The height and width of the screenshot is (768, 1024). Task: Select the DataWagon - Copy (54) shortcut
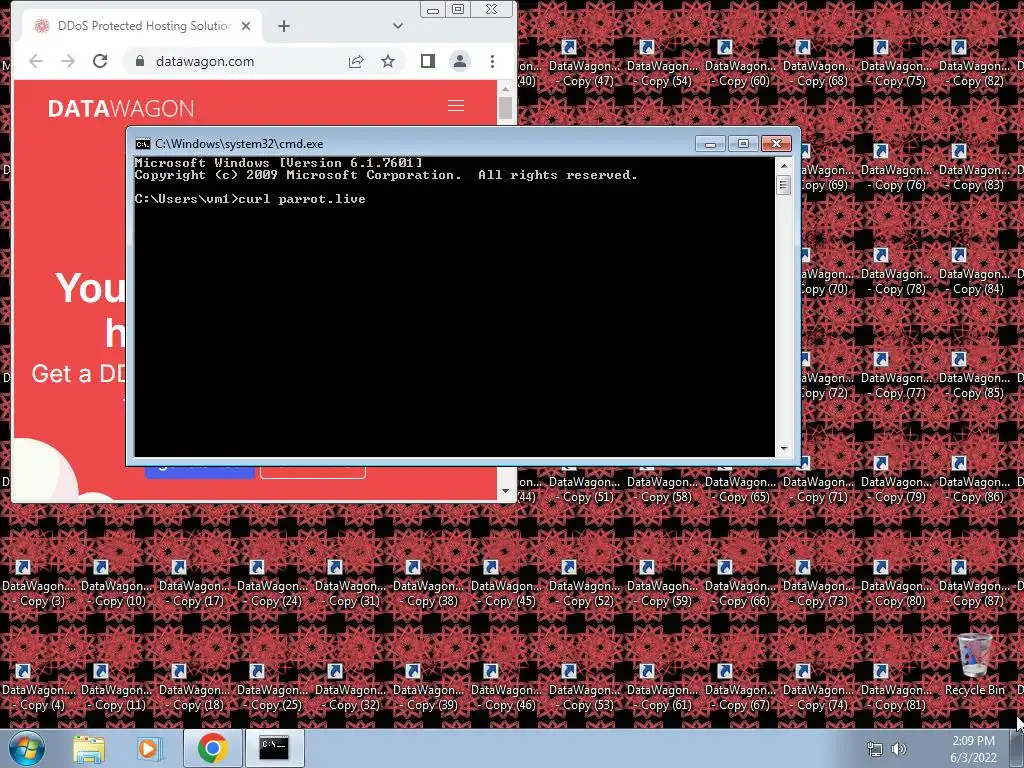click(x=662, y=64)
